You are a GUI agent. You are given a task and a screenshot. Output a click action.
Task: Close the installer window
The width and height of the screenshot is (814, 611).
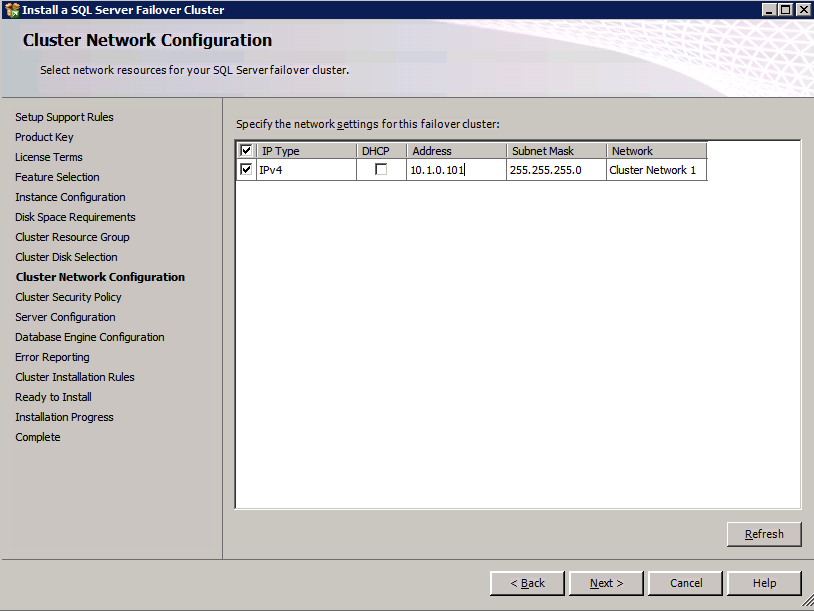pyautogui.click(x=803, y=10)
